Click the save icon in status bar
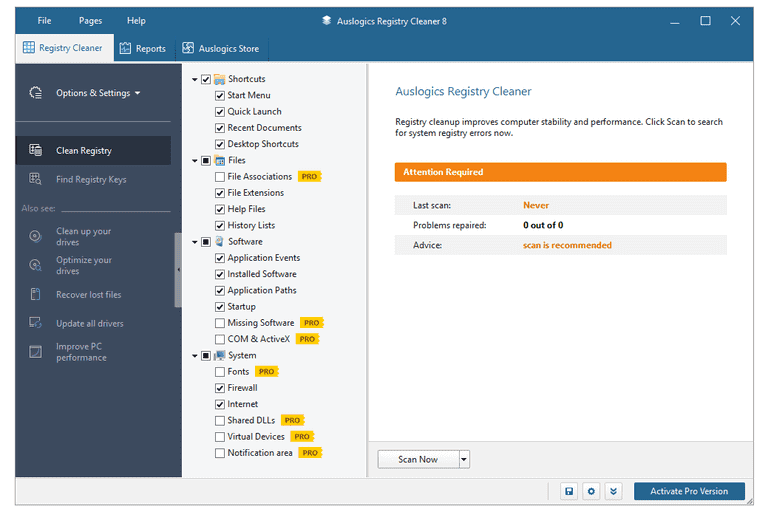The width and height of the screenshot is (768, 512). pos(569,491)
